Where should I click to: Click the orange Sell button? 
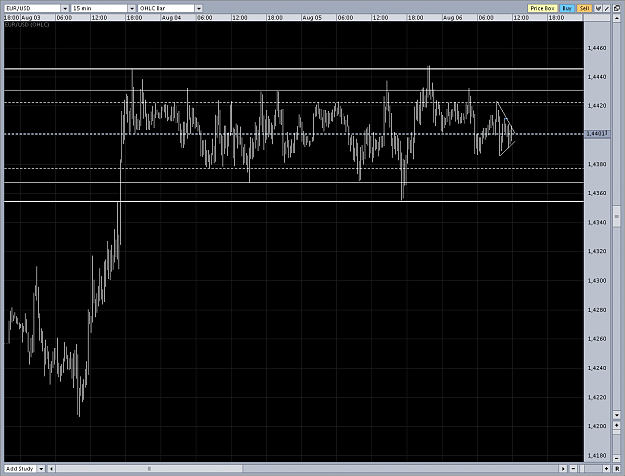point(584,8)
